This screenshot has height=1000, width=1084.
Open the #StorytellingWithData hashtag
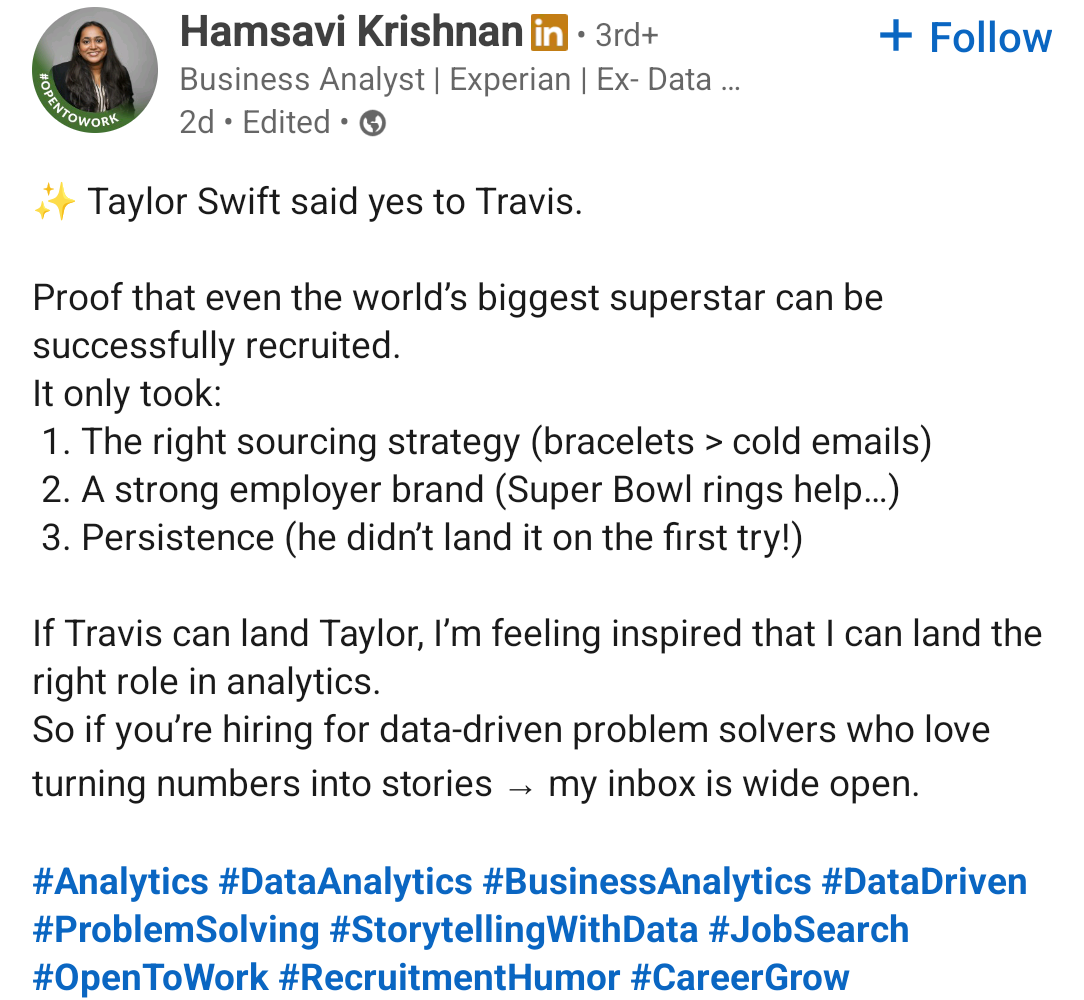coord(514,929)
